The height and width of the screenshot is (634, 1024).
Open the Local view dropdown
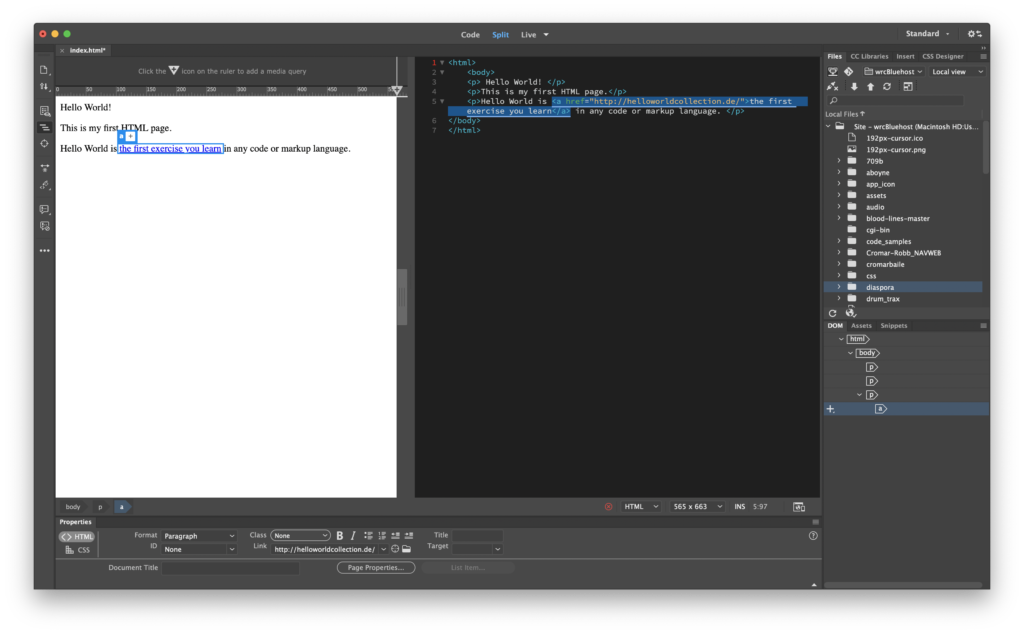pyautogui.click(x=957, y=72)
